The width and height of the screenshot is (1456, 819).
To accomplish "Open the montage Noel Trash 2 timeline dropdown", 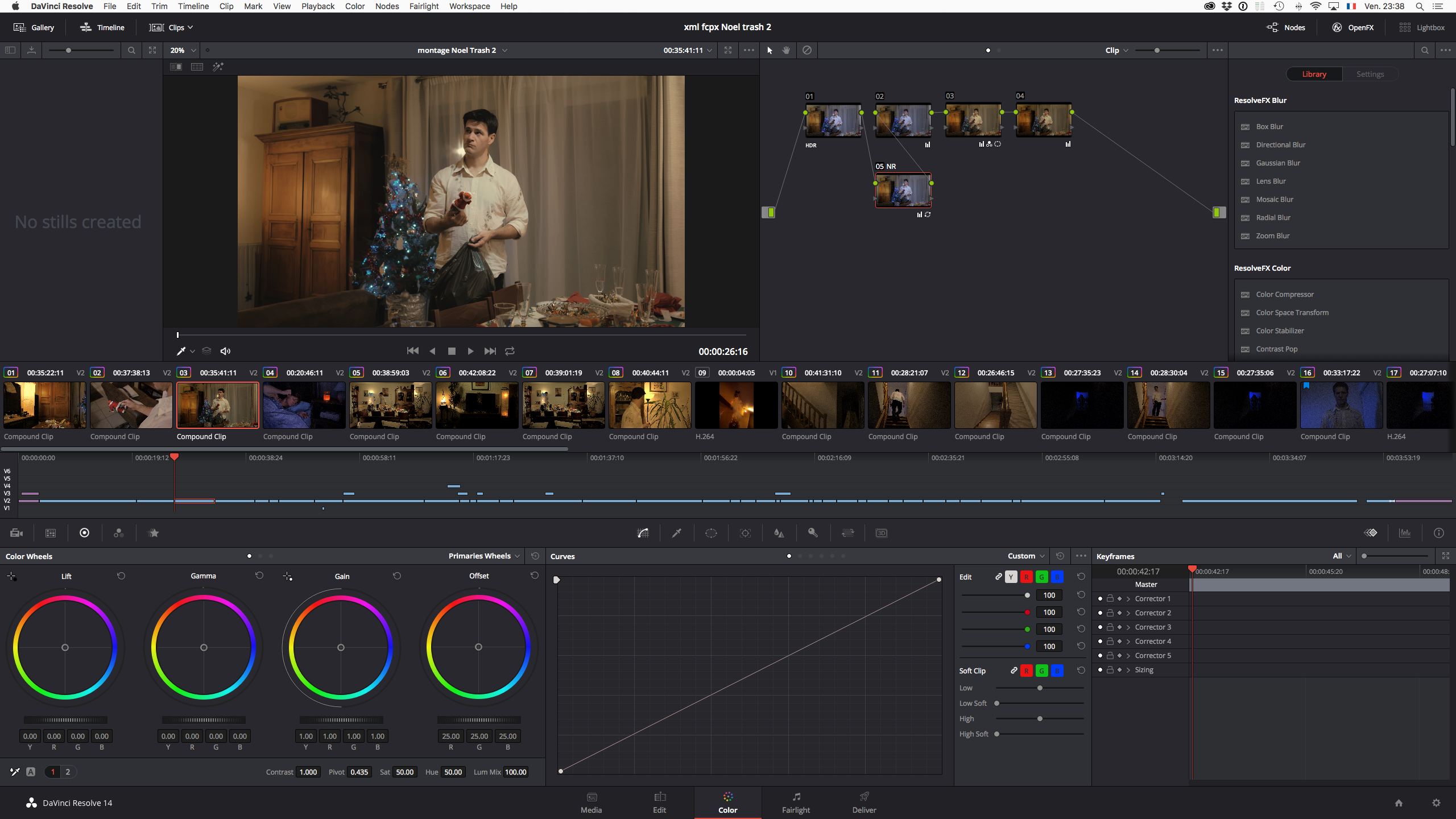I will 462,50.
